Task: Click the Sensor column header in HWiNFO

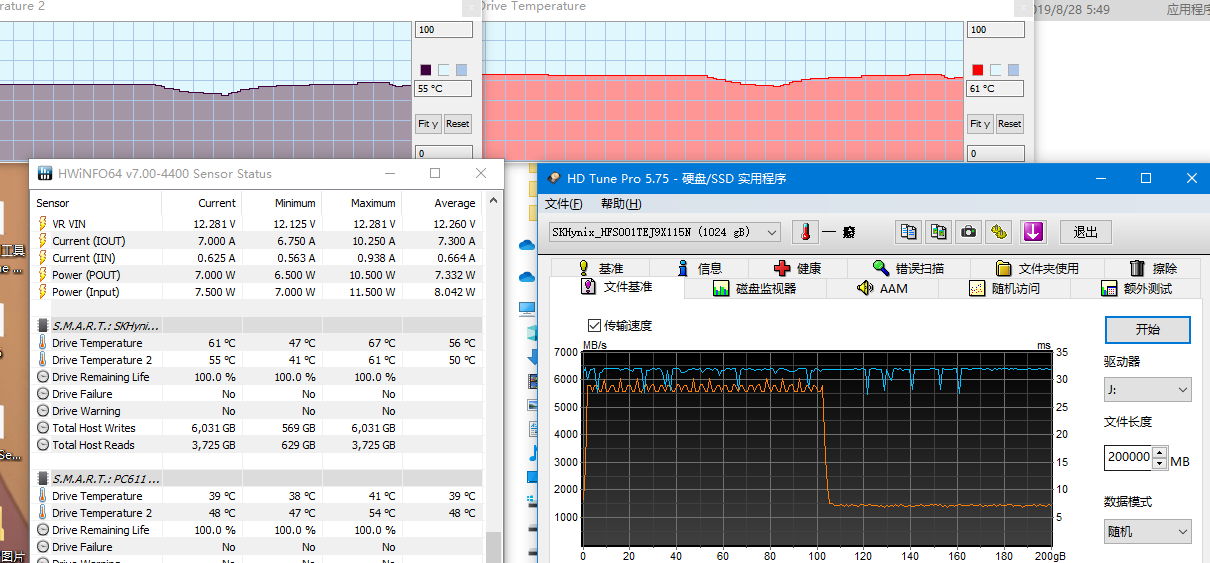Action: [97, 203]
